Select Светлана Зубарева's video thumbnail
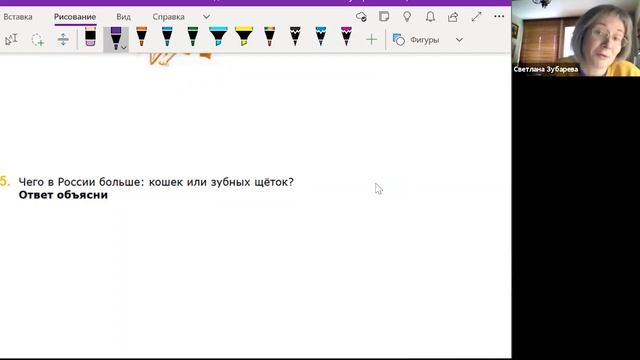Screen dimensions: 640x360 tap(576, 38)
